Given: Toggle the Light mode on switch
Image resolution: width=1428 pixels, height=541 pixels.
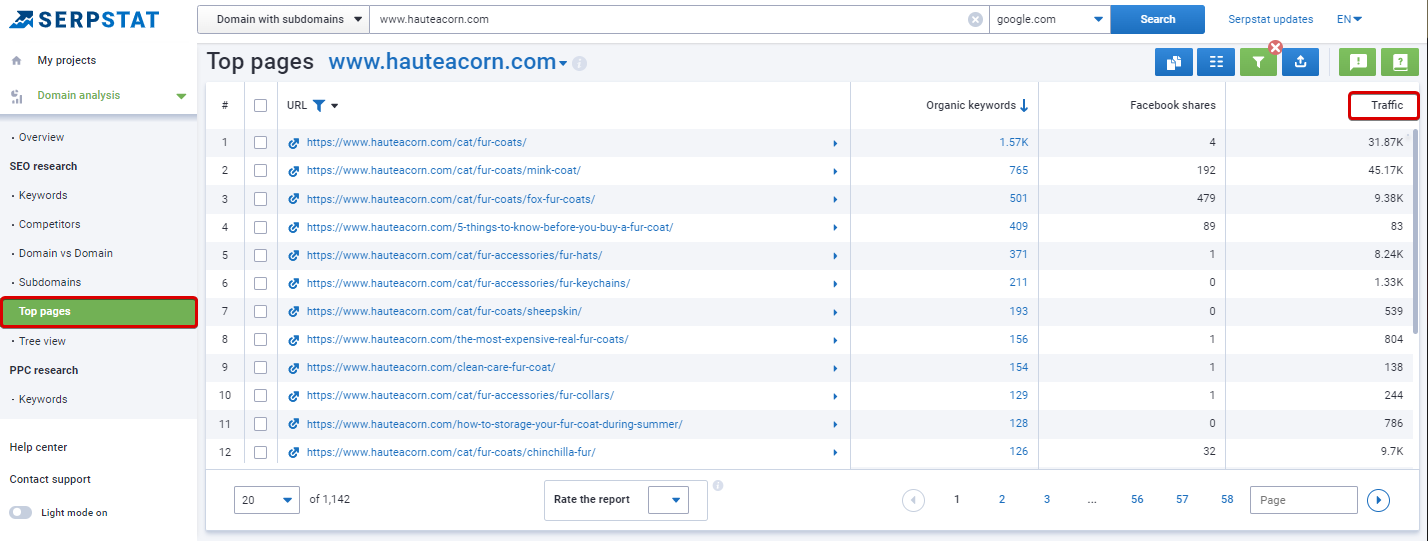Looking at the screenshot, I should [x=20, y=513].
